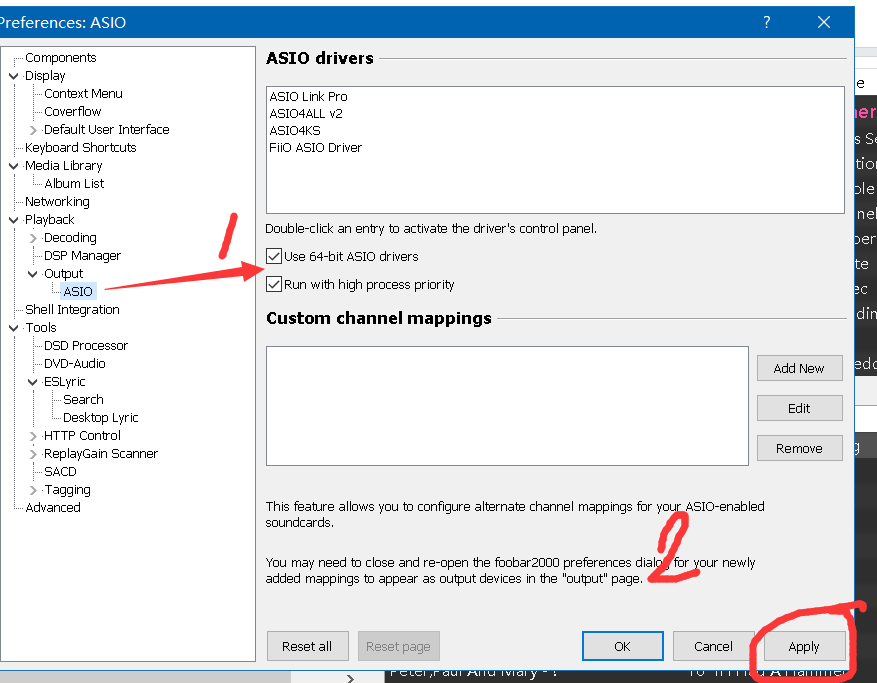Click Add New channel mapping button
Image resolution: width=877 pixels, height=683 pixels.
coord(799,368)
